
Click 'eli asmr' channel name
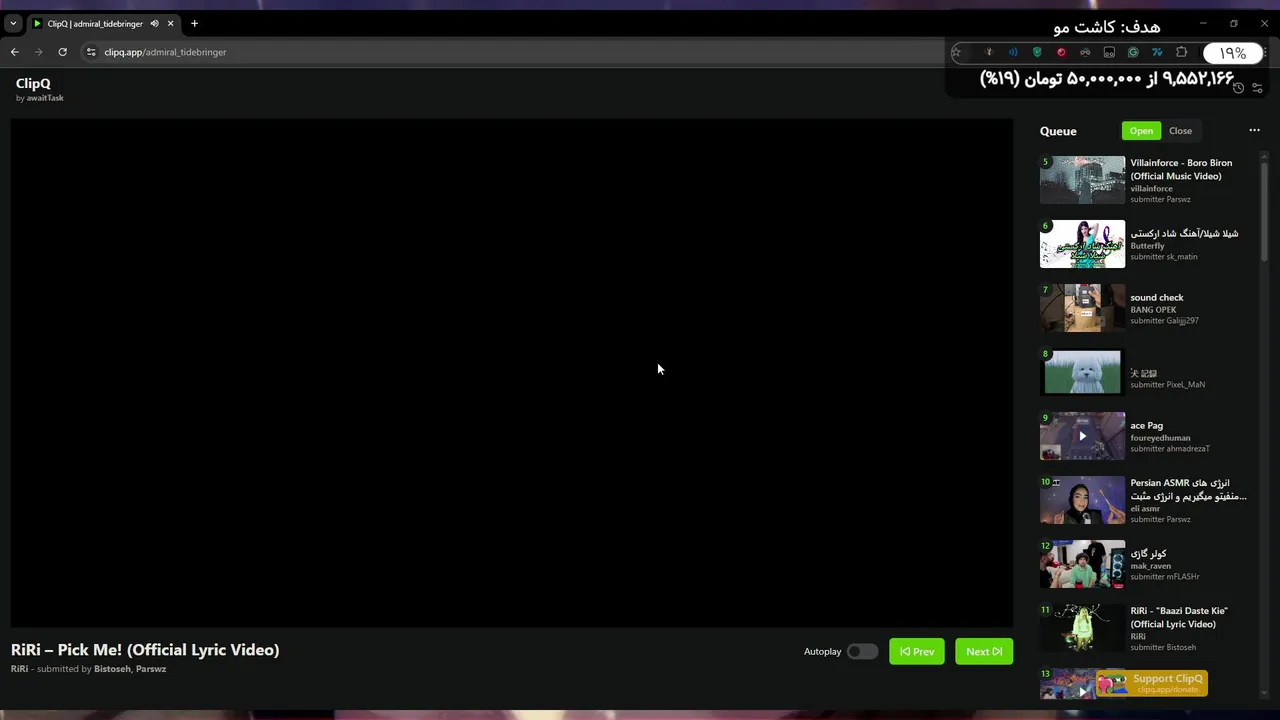click(1146, 509)
